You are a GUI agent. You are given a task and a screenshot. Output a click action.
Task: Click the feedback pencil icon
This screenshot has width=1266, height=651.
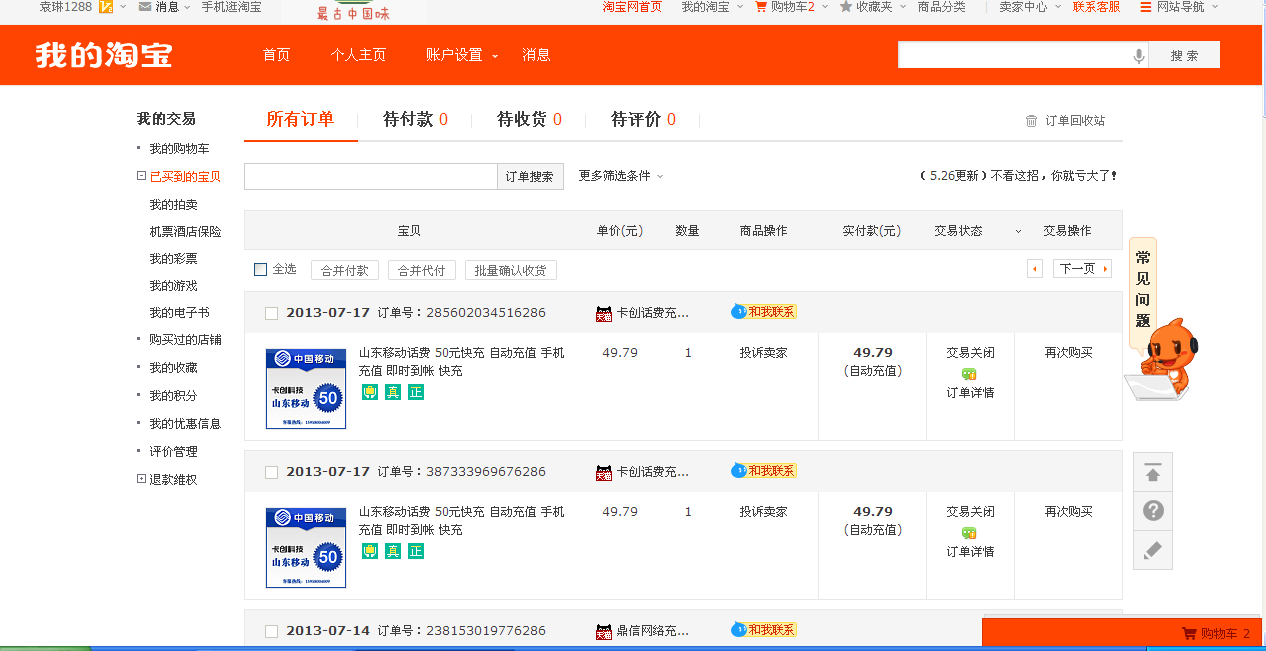(1153, 550)
